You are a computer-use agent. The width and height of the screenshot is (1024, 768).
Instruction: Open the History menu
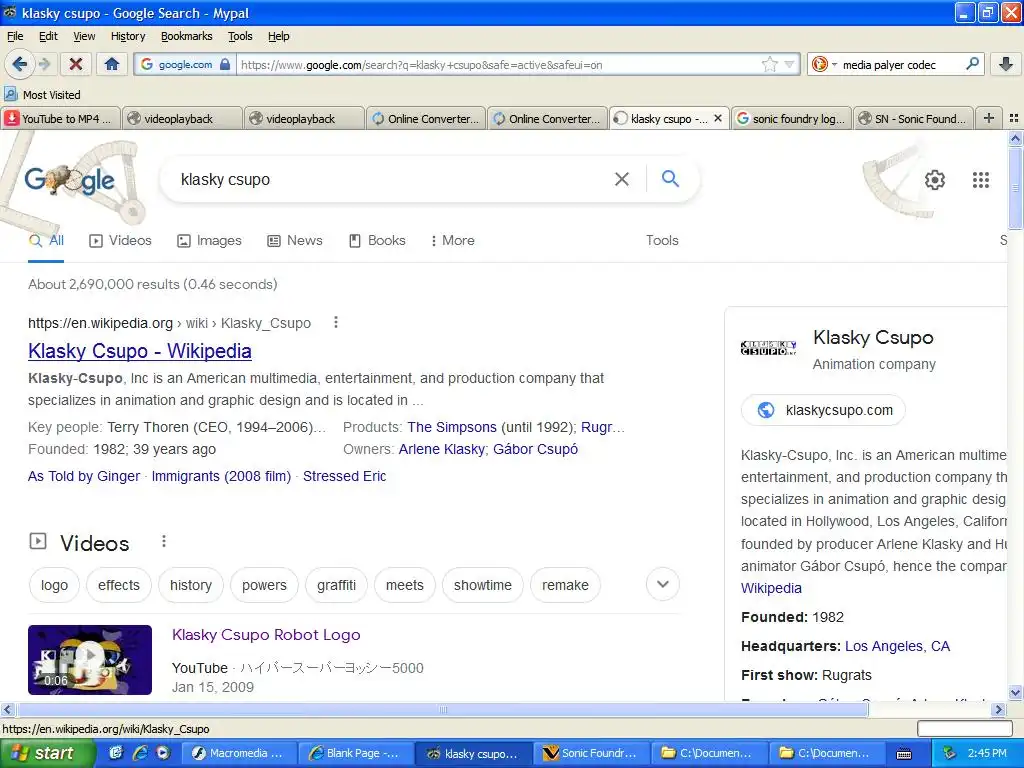pyautogui.click(x=128, y=36)
